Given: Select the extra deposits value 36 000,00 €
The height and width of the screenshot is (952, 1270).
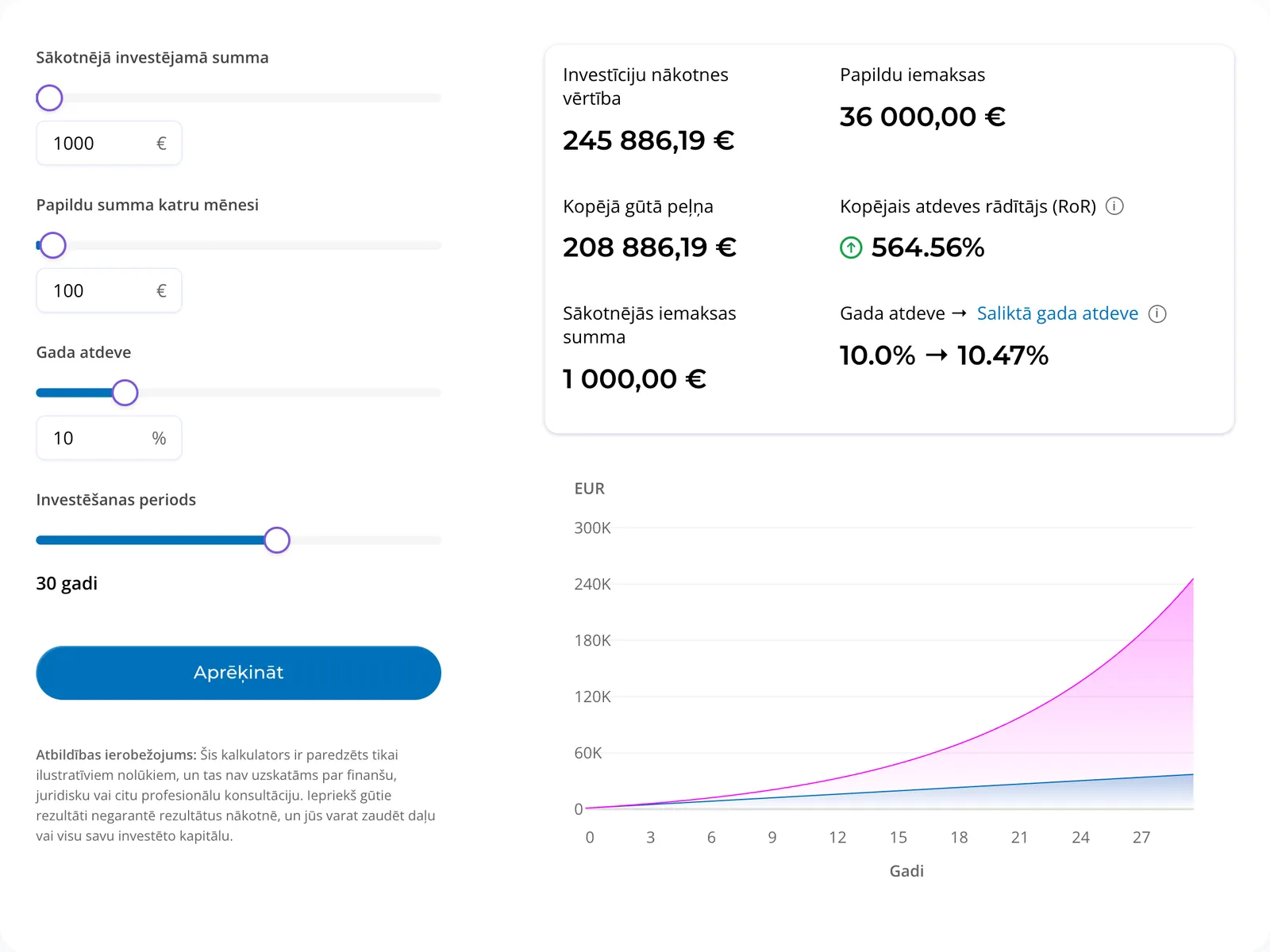Looking at the screenshot, I should [x=922, y=117].
